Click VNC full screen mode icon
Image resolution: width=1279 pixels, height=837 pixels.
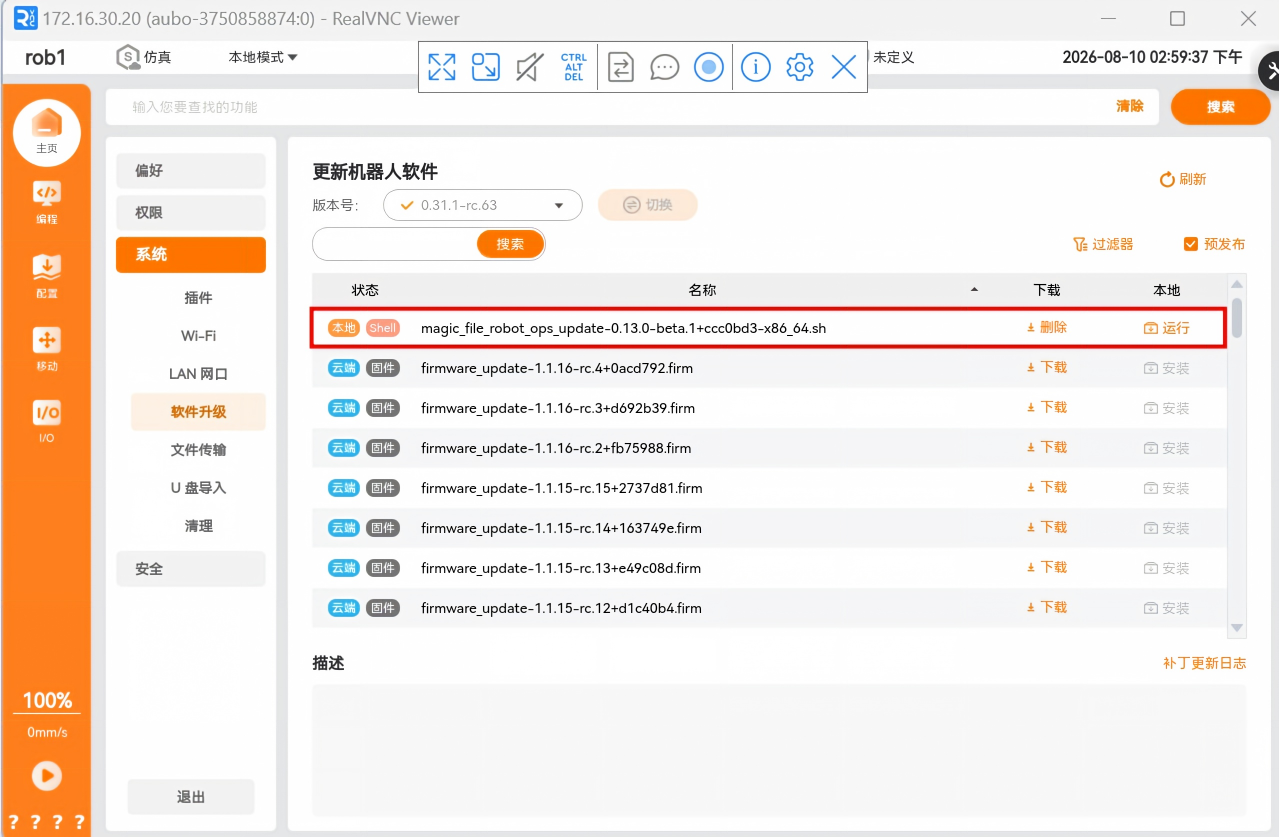point(442,67)
